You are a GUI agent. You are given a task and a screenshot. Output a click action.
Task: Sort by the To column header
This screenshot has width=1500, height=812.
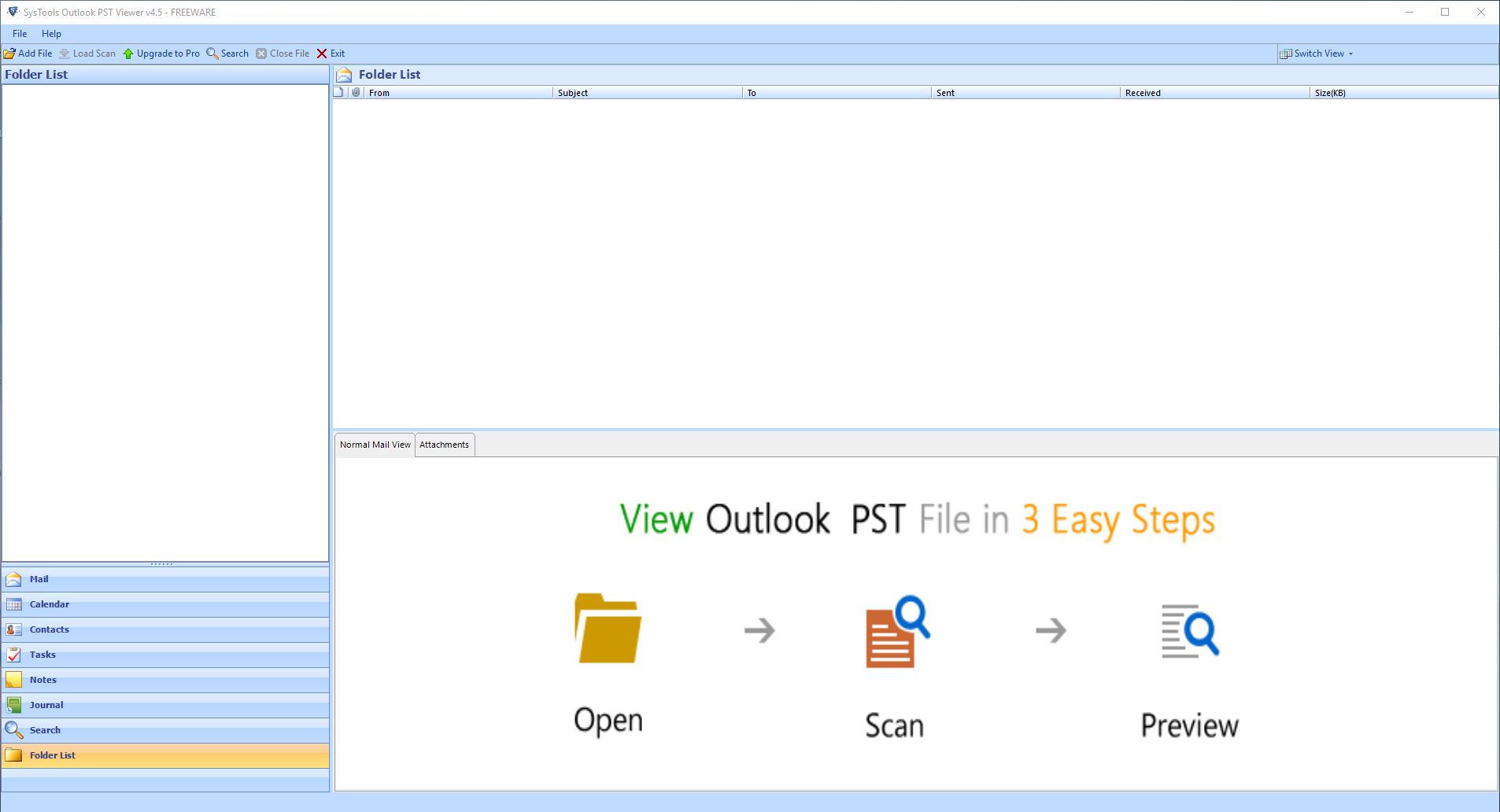(837, 92)
